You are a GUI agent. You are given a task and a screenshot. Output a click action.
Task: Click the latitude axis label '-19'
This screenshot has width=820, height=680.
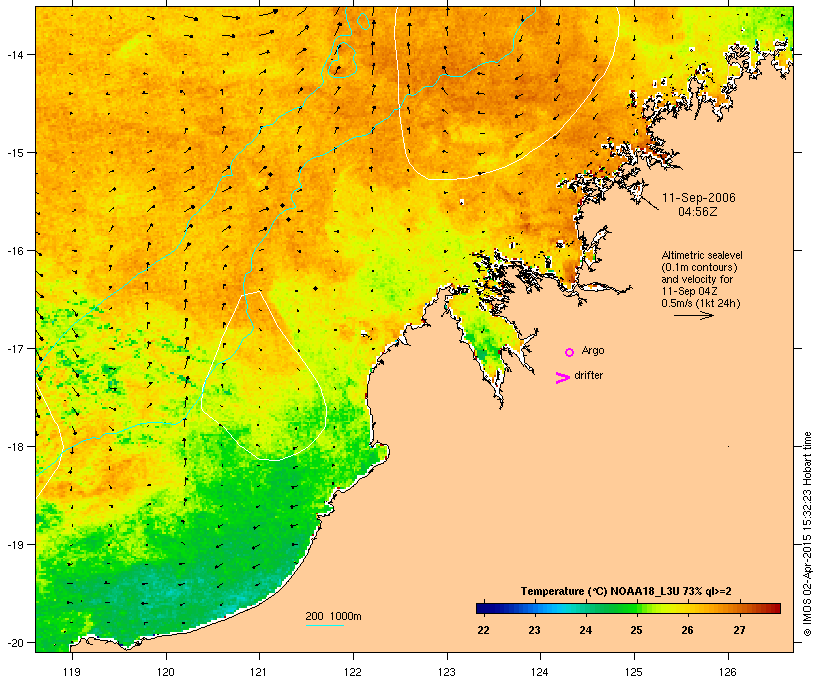[14, 545]
